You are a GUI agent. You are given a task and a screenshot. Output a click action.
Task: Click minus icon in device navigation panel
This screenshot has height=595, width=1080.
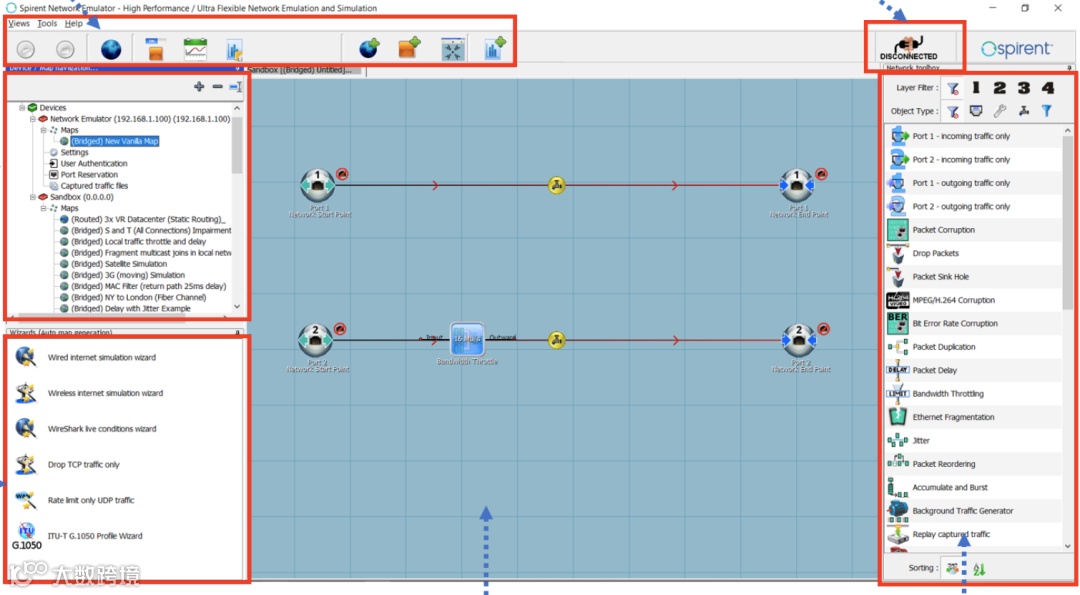pyautogui.click(x=218, y=87)
